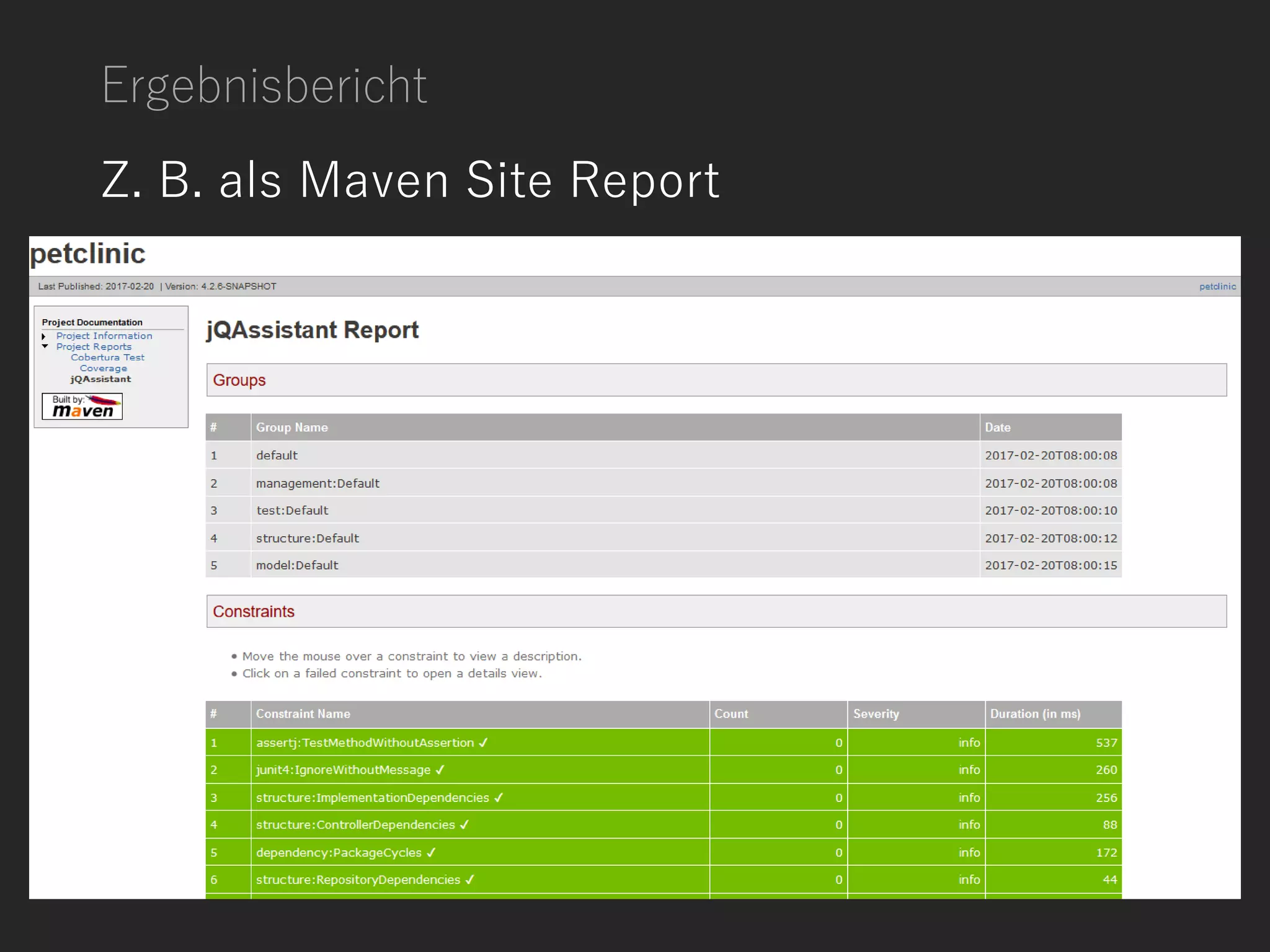This screenshot has height=952, width=1270.
Task: Select the test:Default group row
Action: [x=664, y=511]
